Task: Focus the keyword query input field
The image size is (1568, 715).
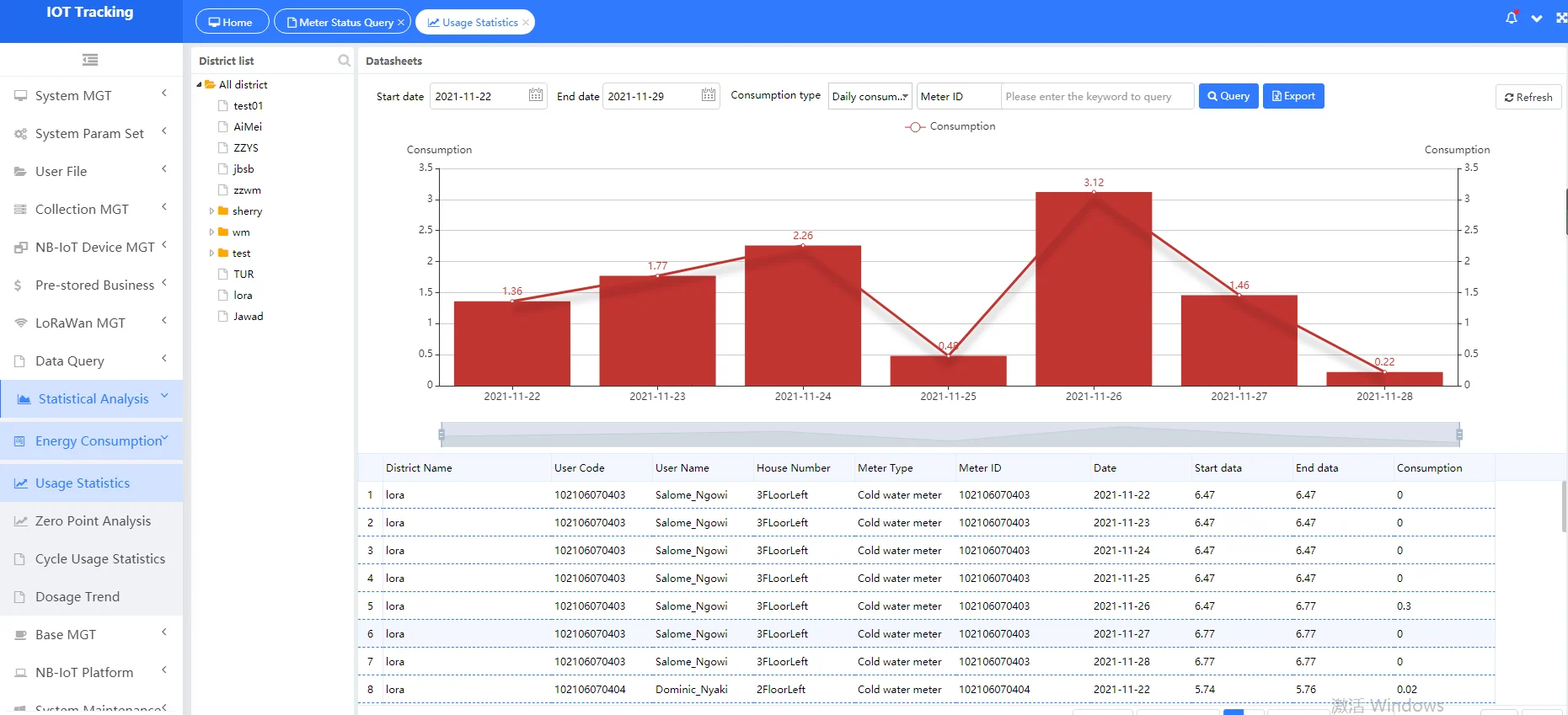Action: (x=1097, y=96)
